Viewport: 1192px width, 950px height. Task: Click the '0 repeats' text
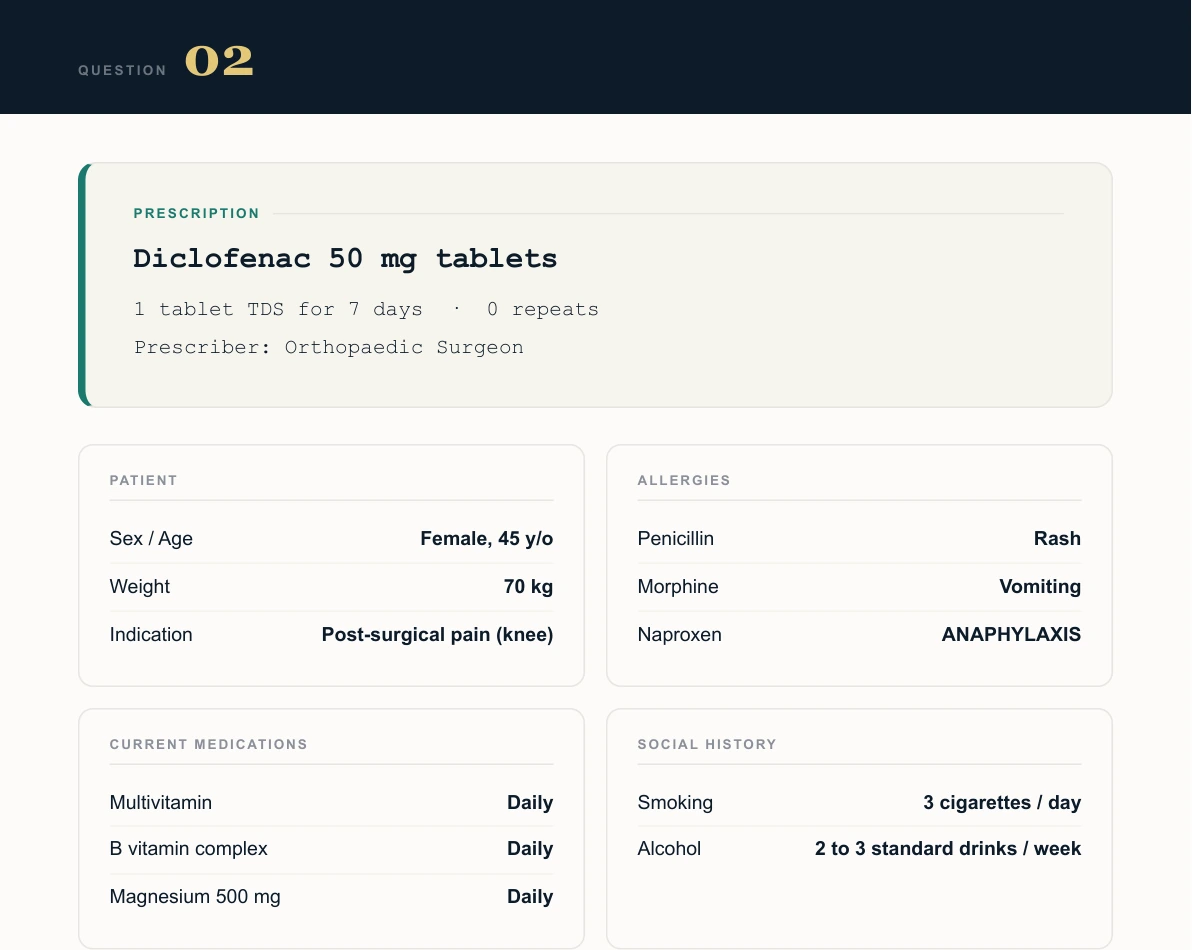543,309
